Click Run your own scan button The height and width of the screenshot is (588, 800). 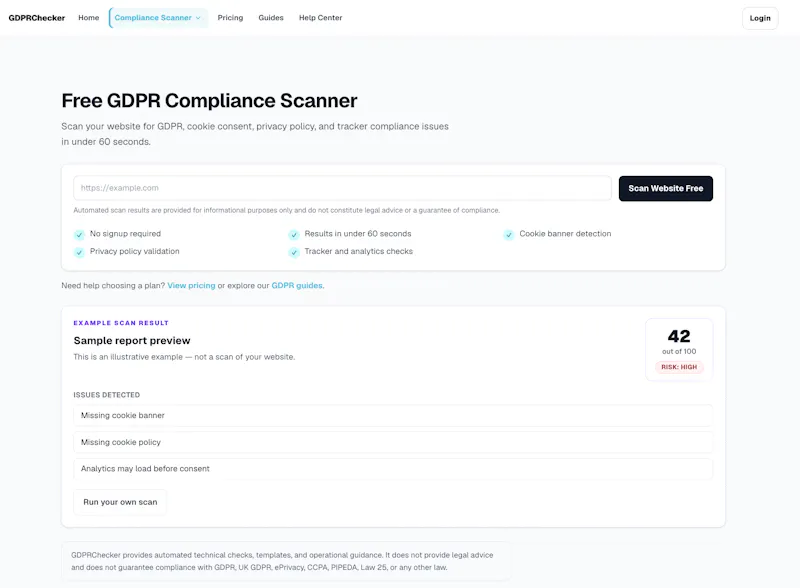[120, 502]
